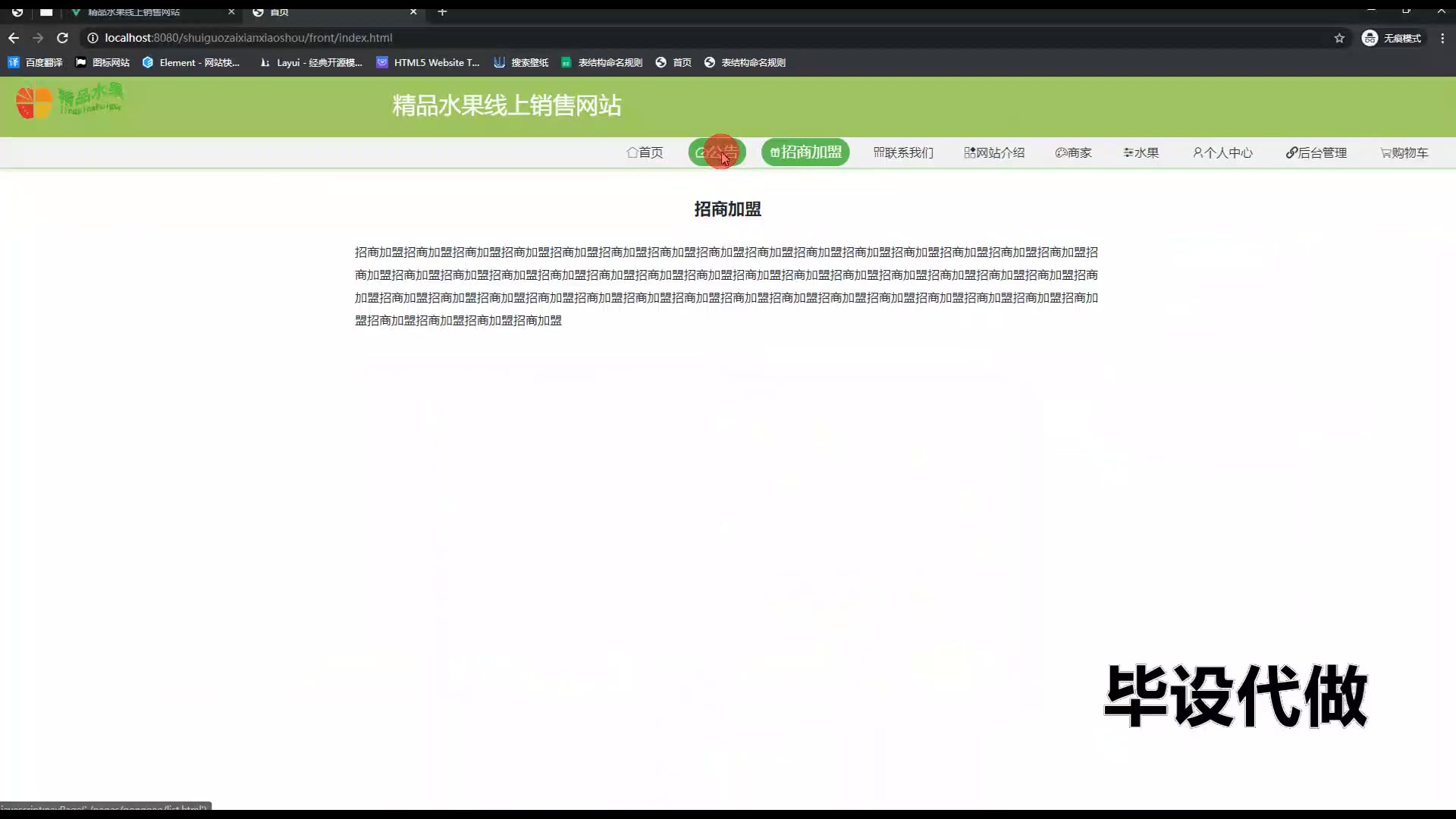1456x819 pixels.
Task: Open the Layui bookmark
Action: (311, 63)
